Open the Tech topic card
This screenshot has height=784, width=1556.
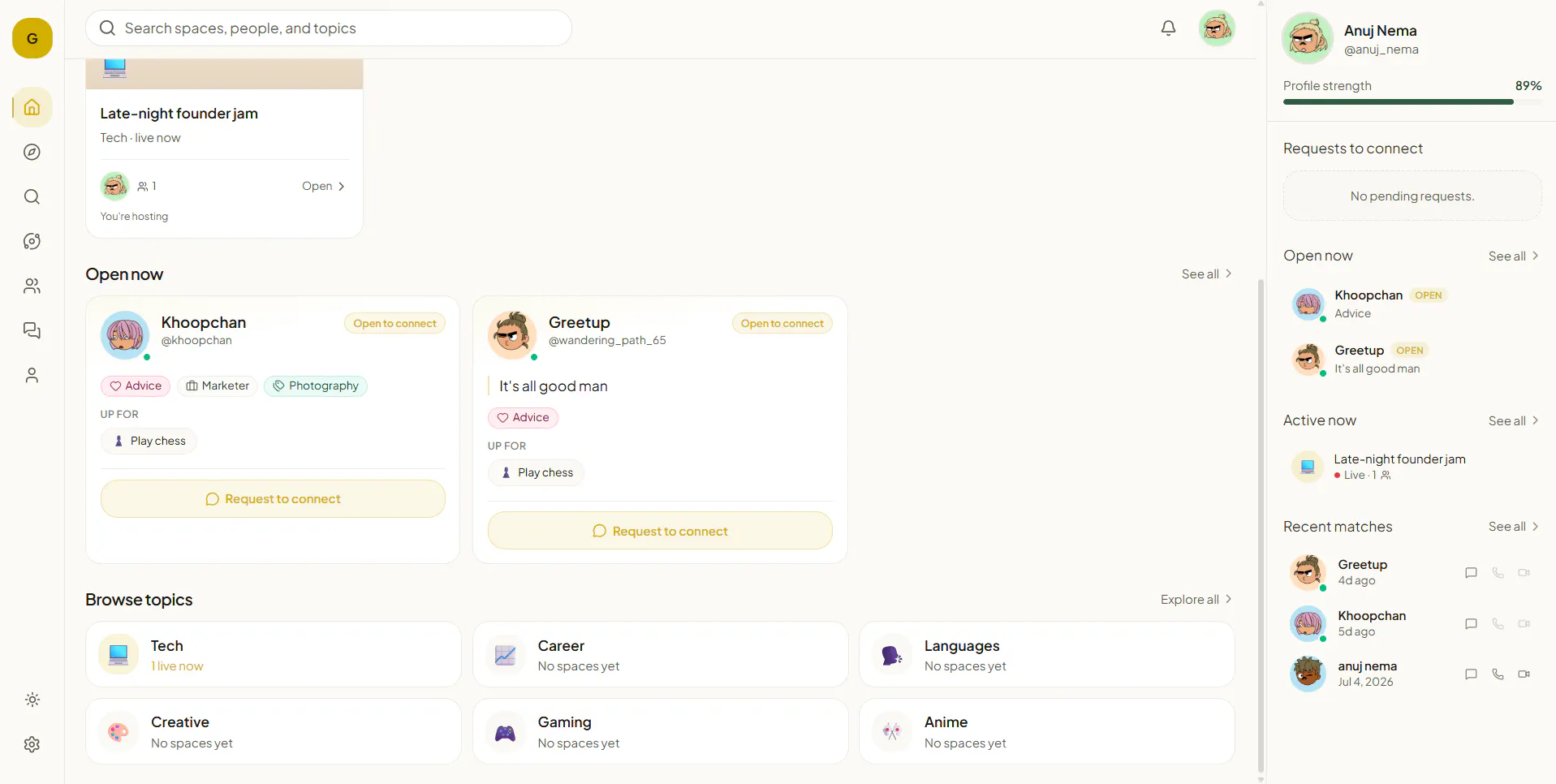(274, 654)
